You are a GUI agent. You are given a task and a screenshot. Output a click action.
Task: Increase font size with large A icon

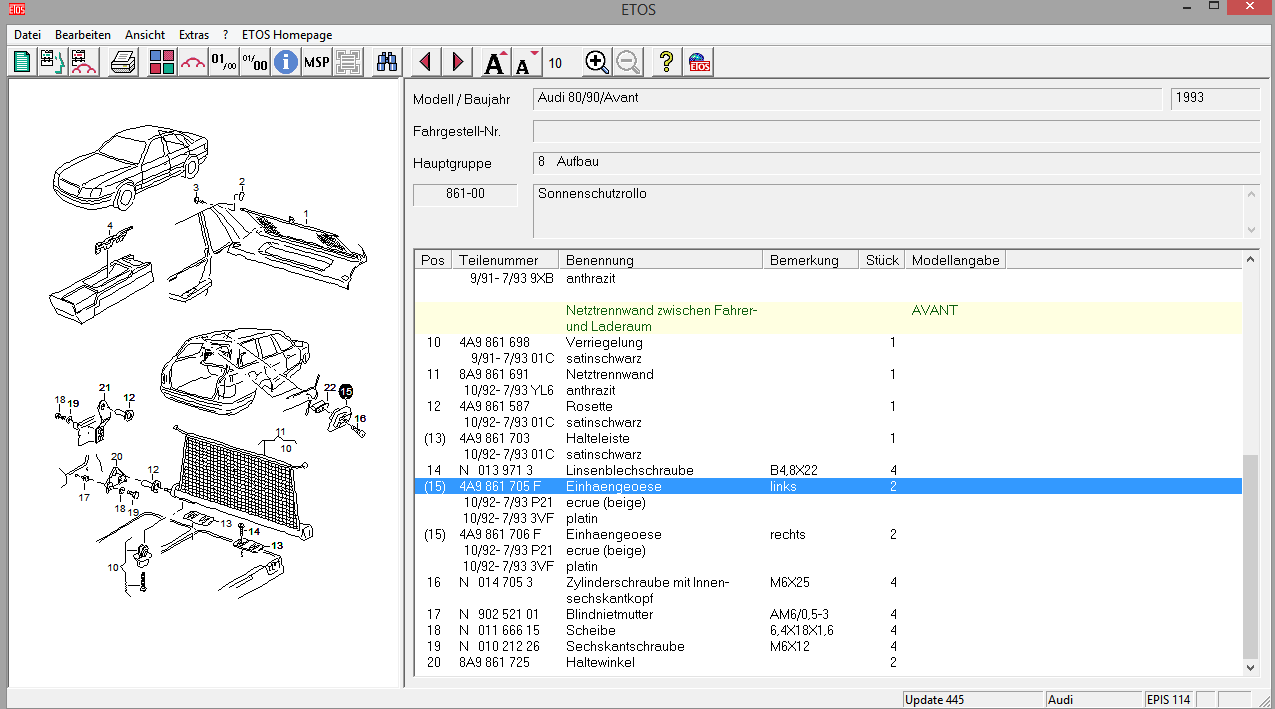click(495, 62)
